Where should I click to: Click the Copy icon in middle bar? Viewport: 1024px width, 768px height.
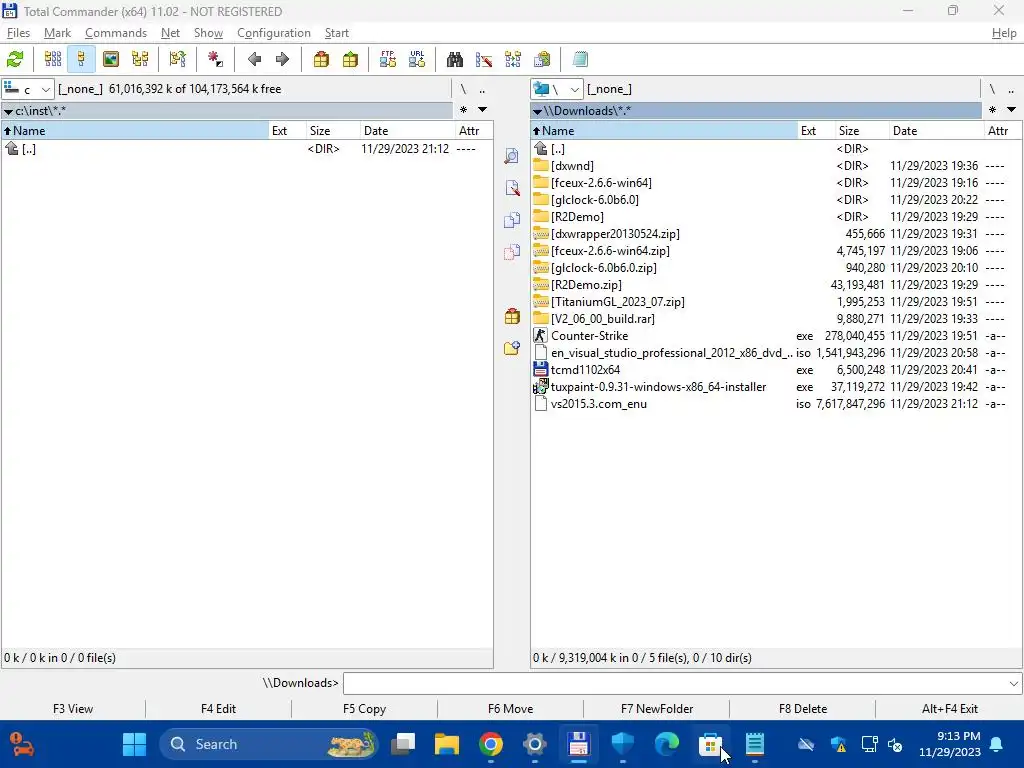point(512,220)
